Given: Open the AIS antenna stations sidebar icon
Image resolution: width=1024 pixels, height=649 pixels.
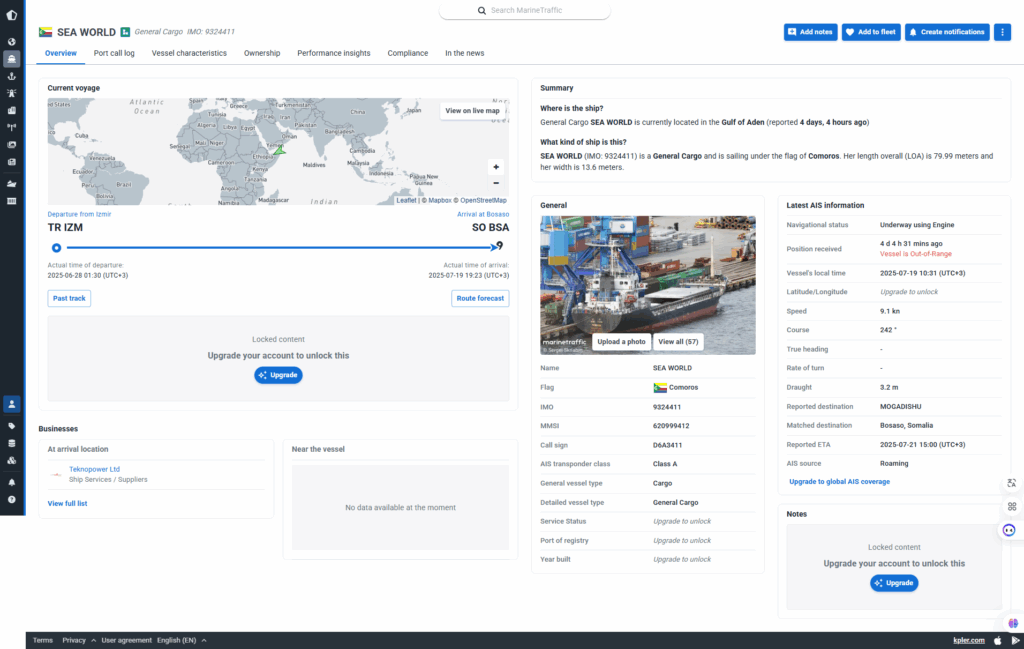Looking at the screenshot, I should [x=12, y=127].
